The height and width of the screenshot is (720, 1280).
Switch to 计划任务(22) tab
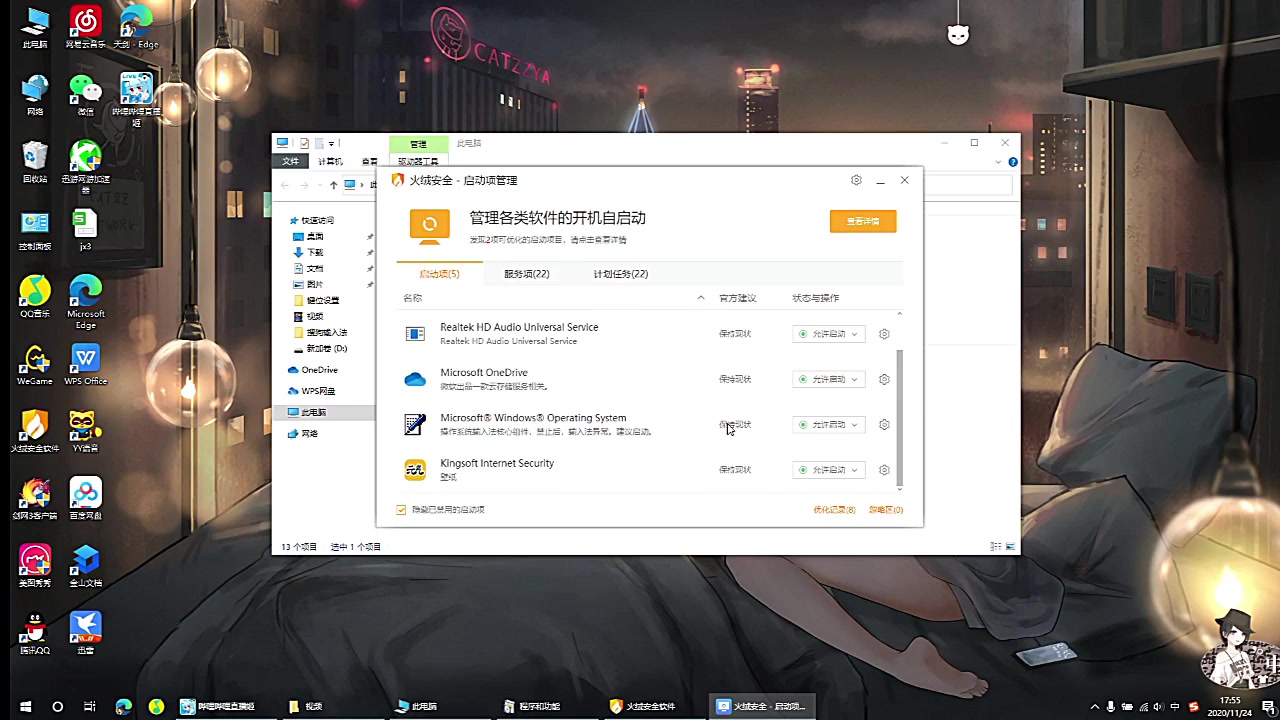pyautogui.click(x=620, y=274)
